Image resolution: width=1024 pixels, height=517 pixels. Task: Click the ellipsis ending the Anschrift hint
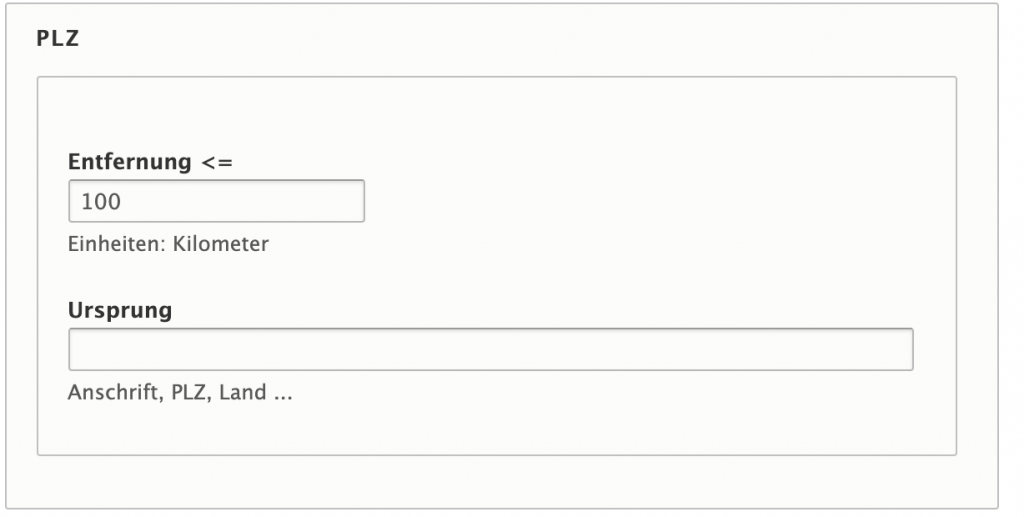pos(283,394)
